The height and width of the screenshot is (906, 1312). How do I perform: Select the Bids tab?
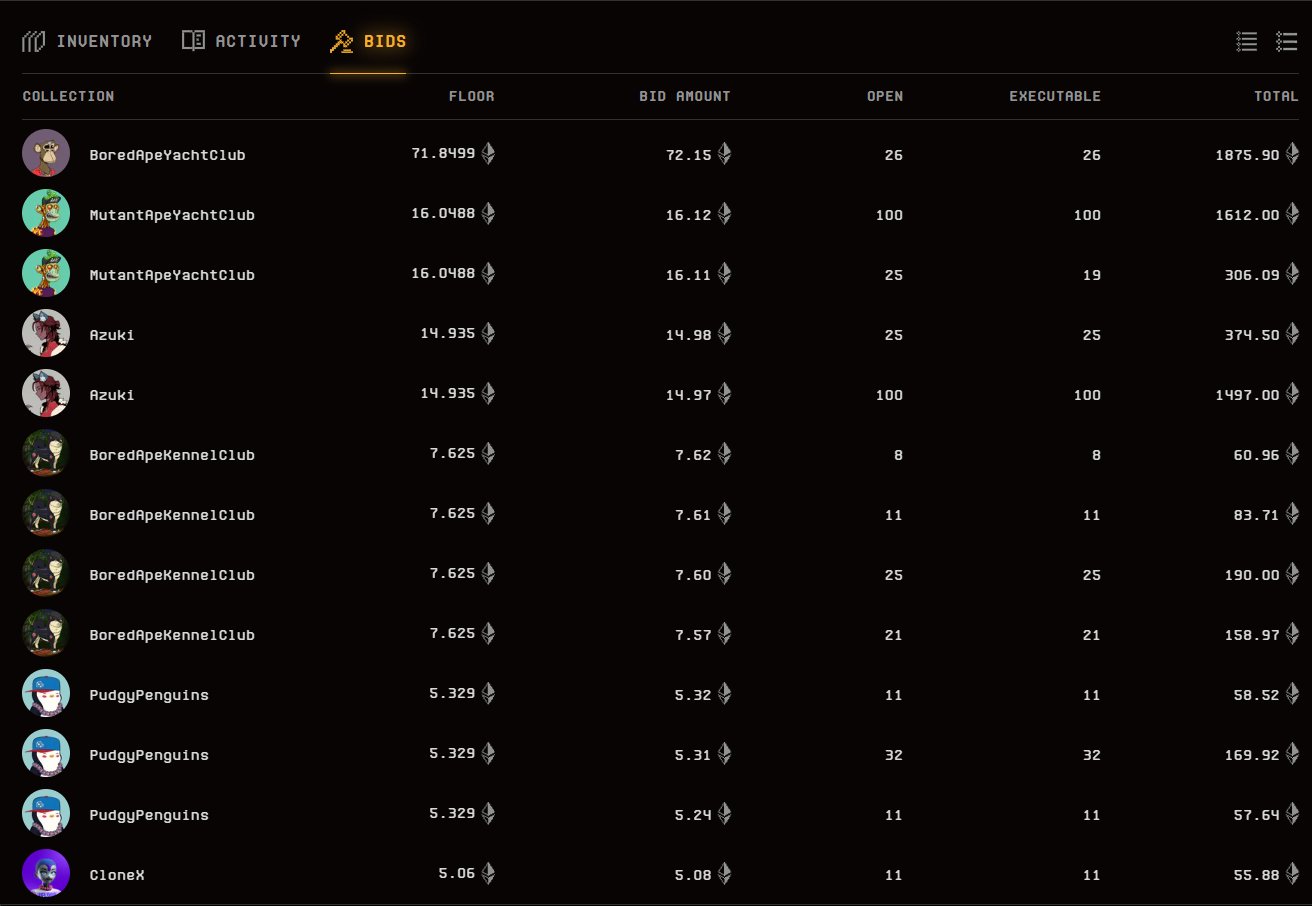[x=368, y=42]
